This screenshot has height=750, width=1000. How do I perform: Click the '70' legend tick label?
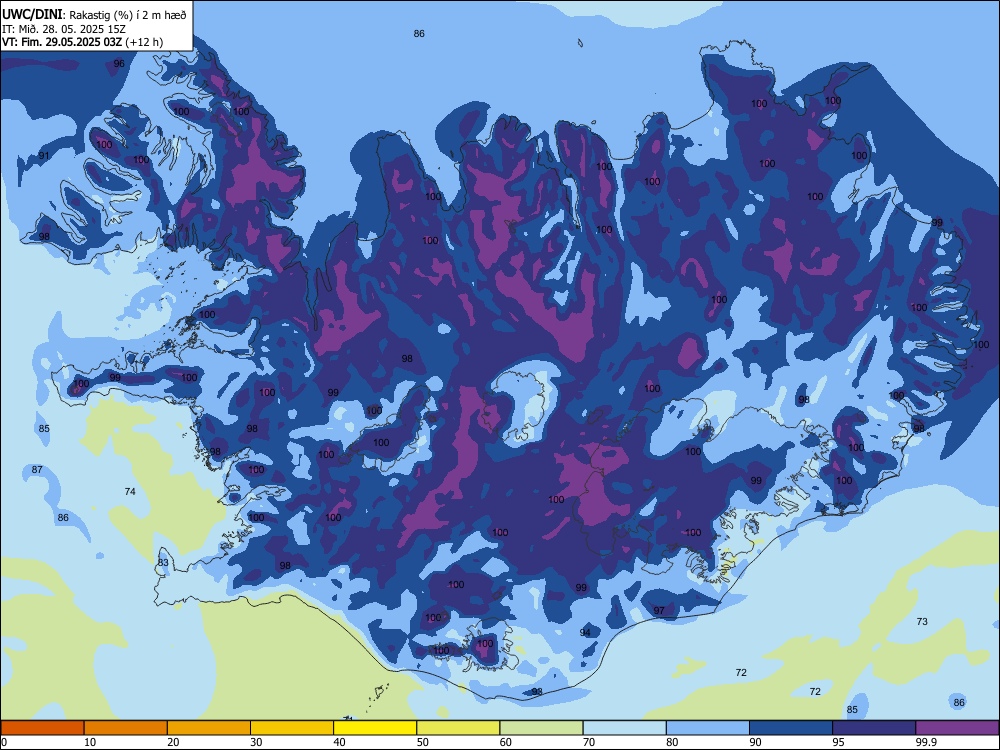(589, 742)
